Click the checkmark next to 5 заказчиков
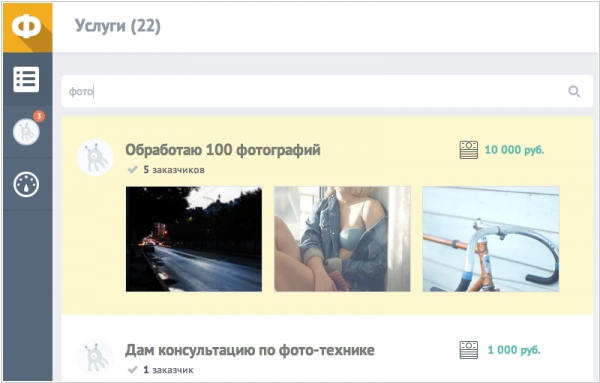The image size is (600, 383). (132, 169)
